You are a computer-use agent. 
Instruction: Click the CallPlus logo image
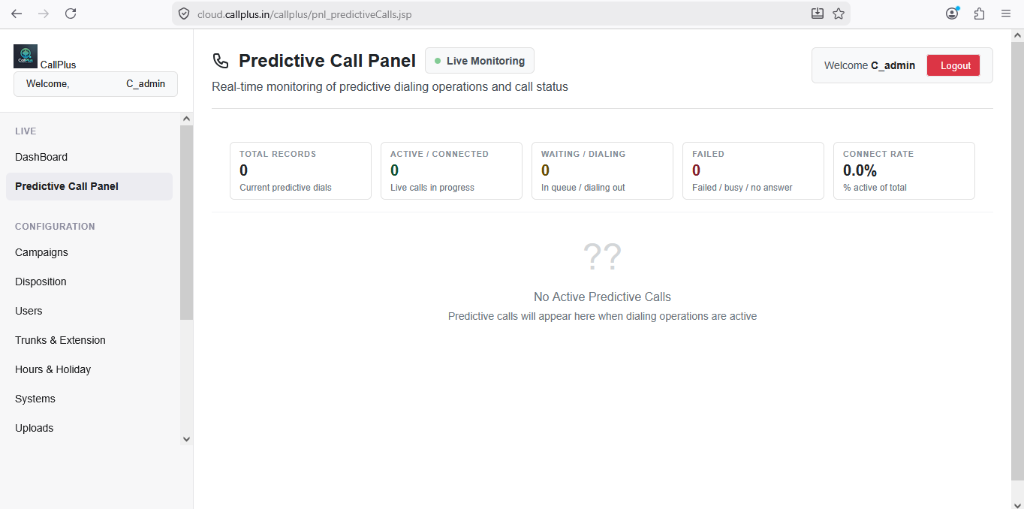25,56
